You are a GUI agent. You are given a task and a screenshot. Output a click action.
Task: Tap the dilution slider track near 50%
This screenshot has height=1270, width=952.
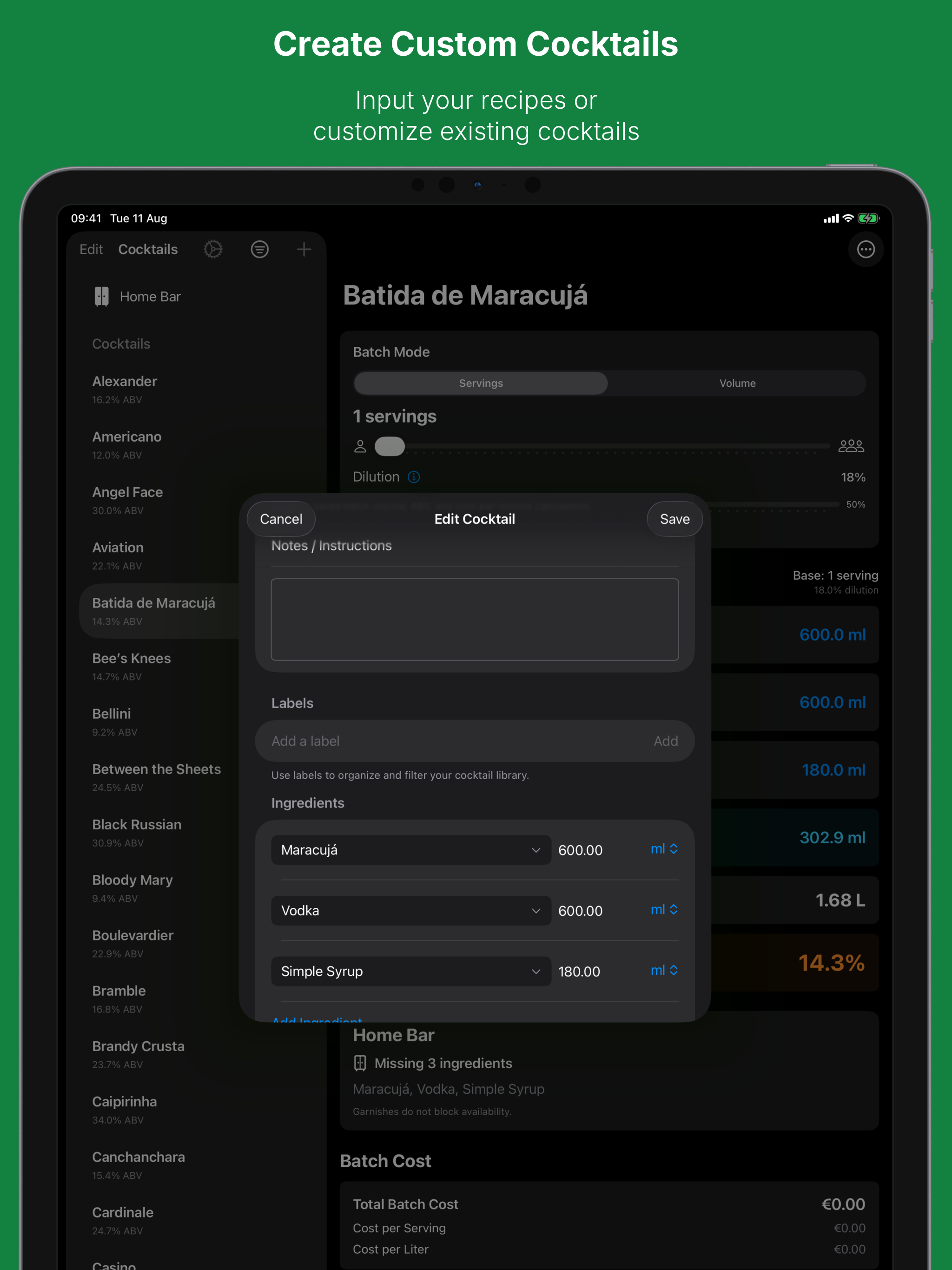(x=775, y=504)
